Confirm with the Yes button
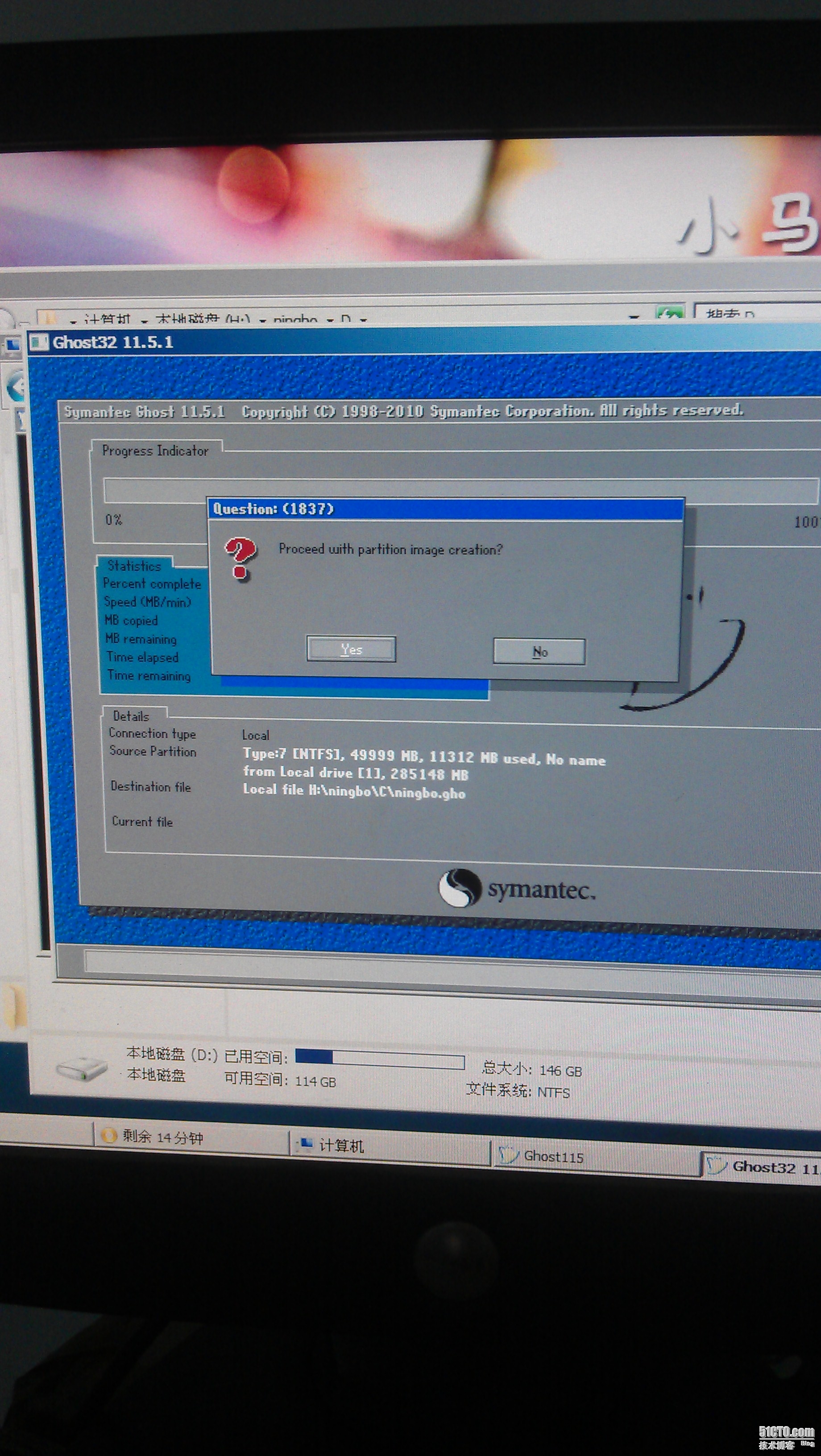Viewport: 821px width, 1456px height. point(351,649)
